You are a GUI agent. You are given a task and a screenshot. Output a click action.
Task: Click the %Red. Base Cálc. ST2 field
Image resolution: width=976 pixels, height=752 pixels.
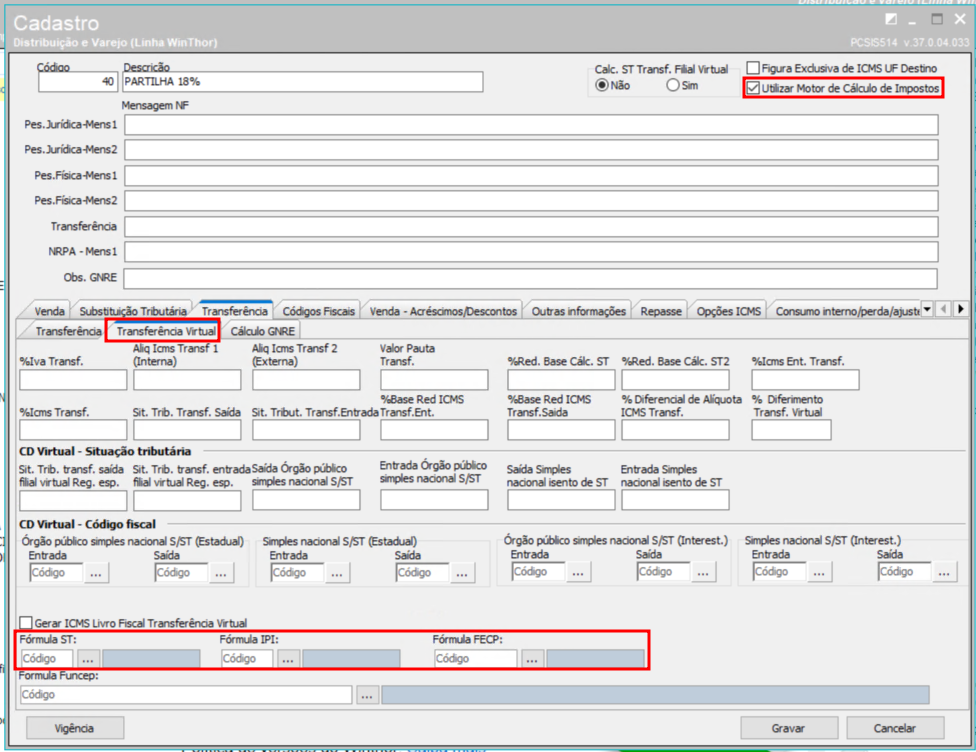point(675,380)
